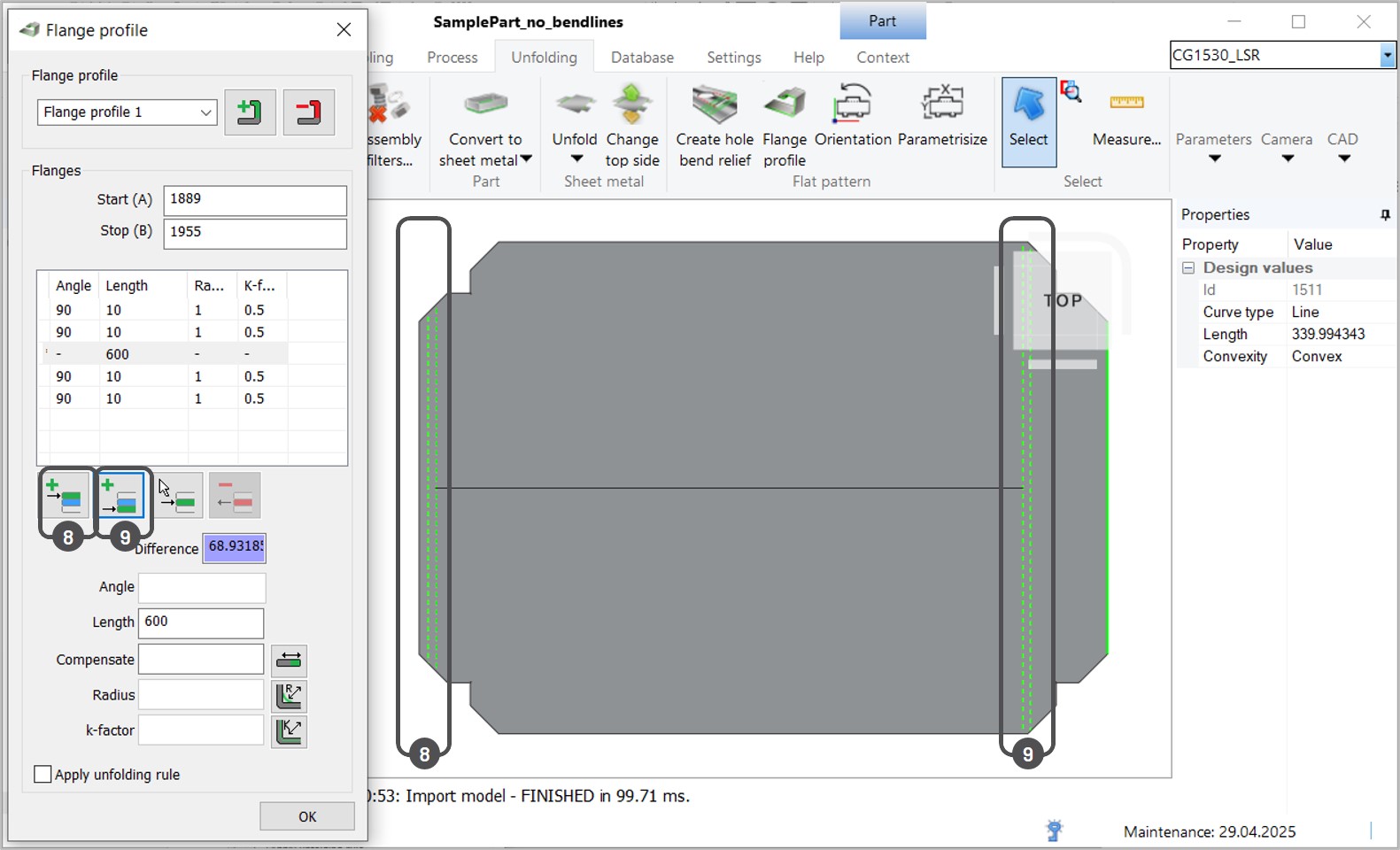Click the add flange profile green button

[250, 112]
